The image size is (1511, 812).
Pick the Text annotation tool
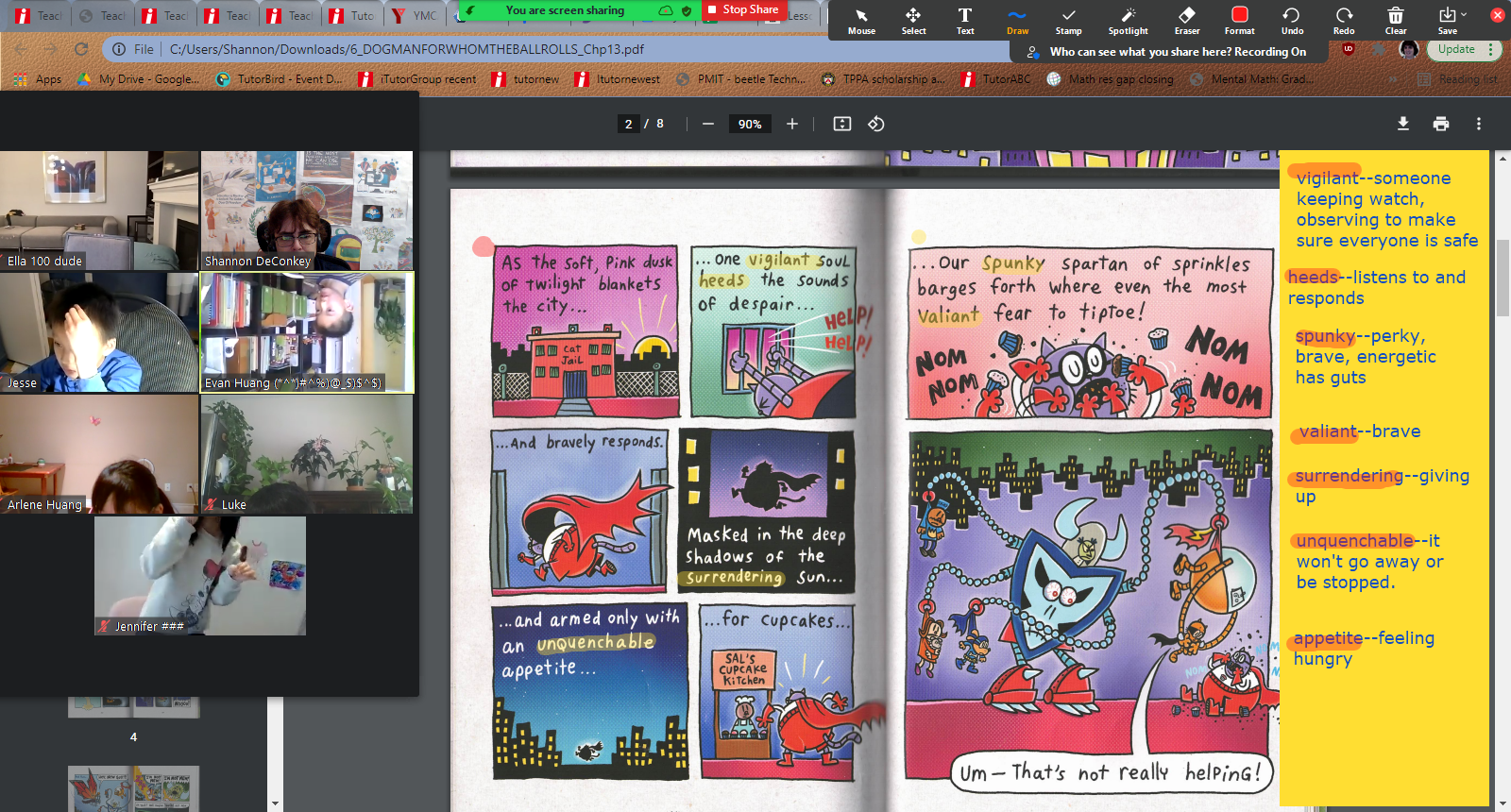click(x=965, y=21)
